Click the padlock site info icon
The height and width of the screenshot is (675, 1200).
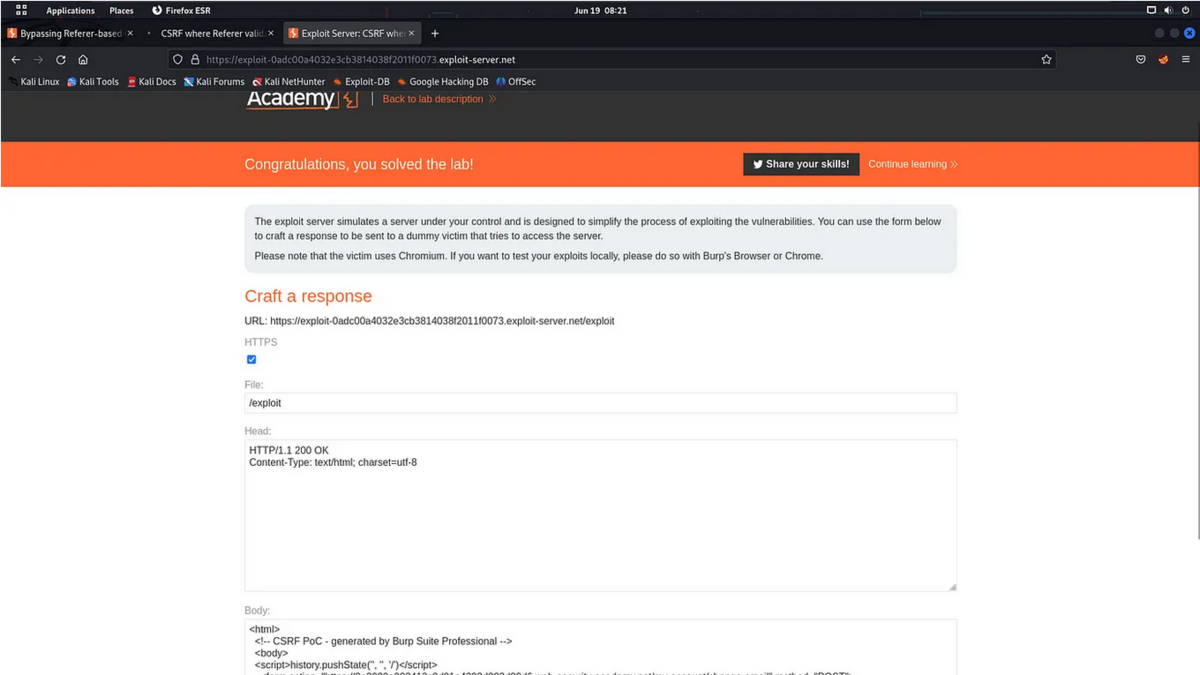(195, 60)
